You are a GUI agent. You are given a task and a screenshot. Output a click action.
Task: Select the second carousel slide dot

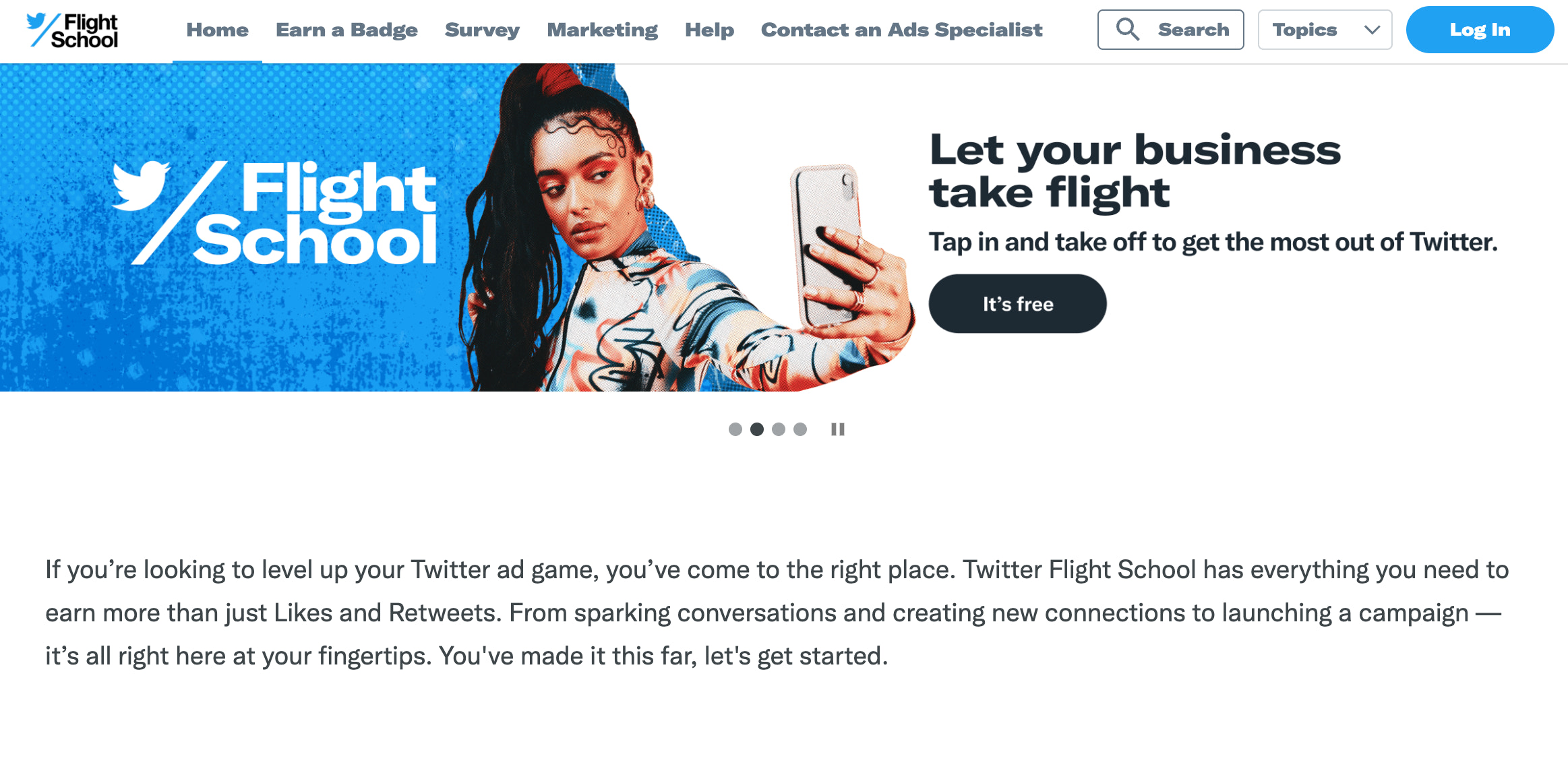click(757, 429)
